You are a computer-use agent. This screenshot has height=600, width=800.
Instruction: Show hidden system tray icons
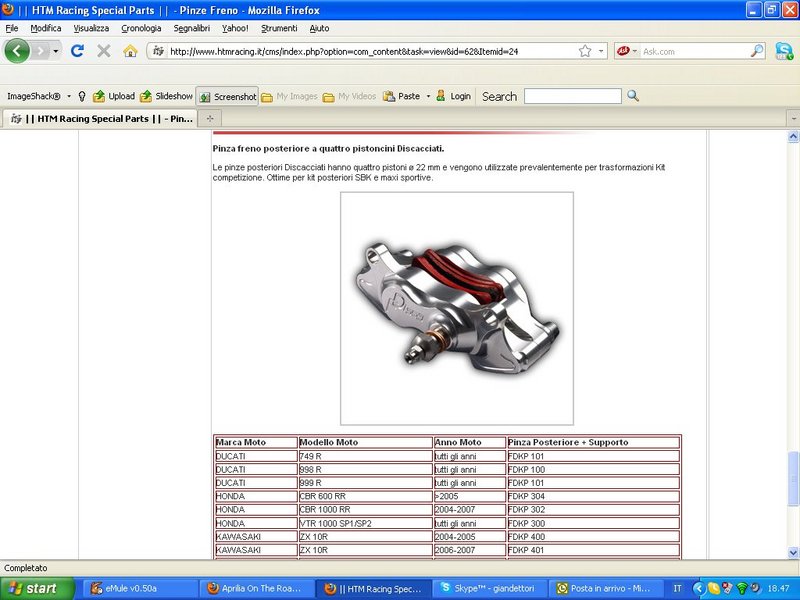698,589
